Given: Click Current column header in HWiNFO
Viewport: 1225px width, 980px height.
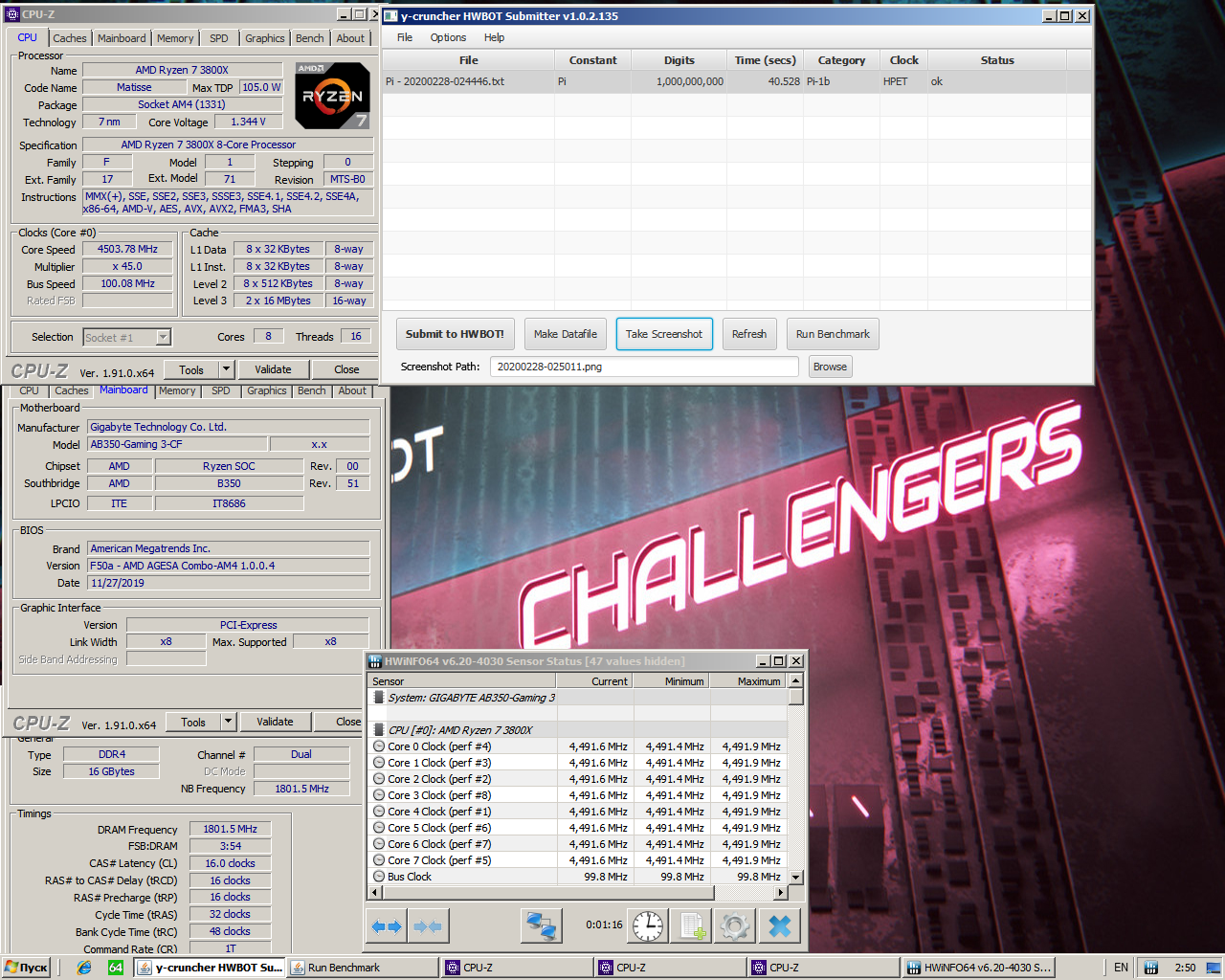Looking at the screenshot, I should (594, 681).
